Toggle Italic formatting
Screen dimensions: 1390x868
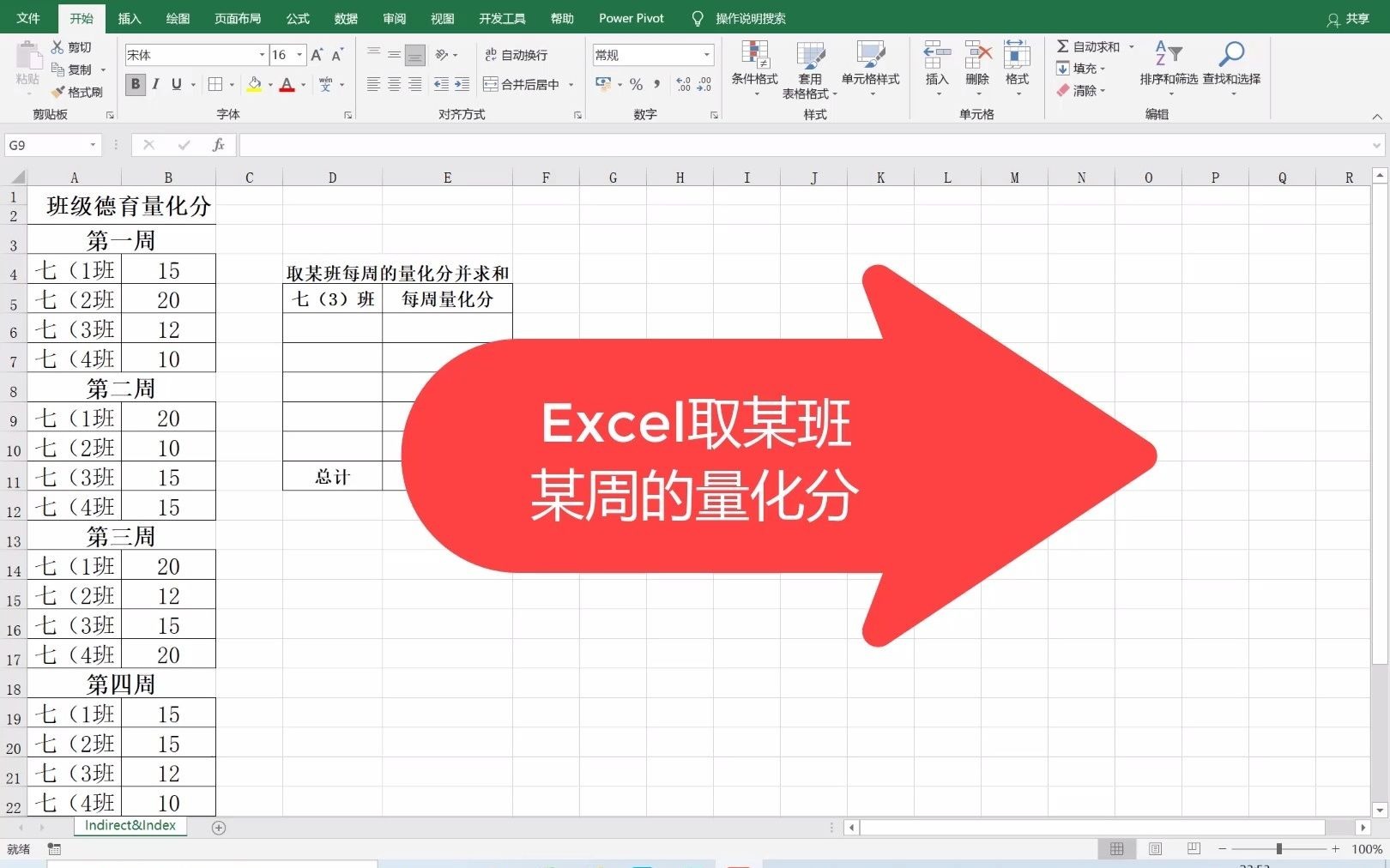(x=155, y=84)
